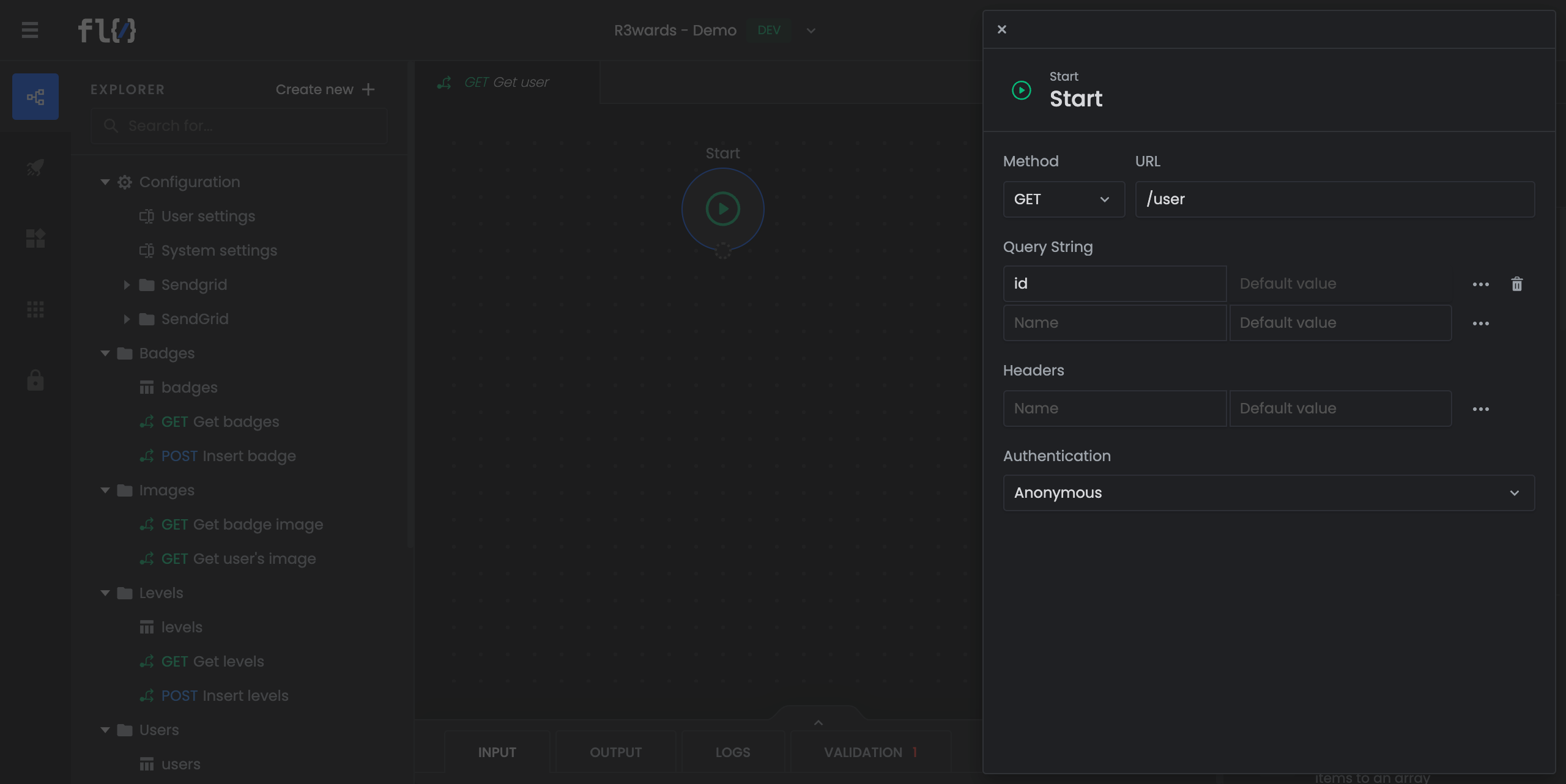Open the Authentication Anonymous dropdown

coord(1269,493)
